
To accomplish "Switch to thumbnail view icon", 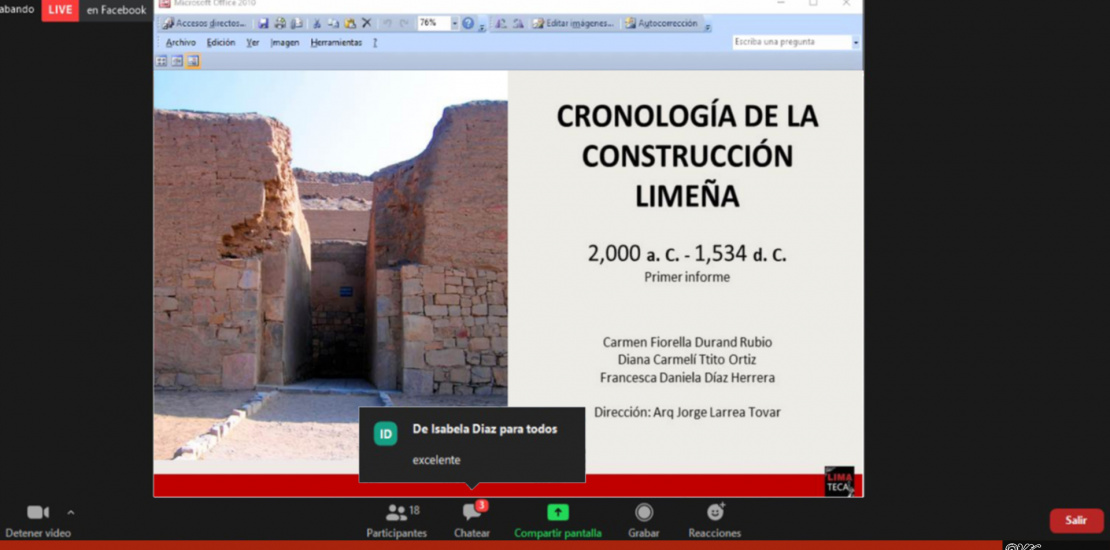I will 161,62.
